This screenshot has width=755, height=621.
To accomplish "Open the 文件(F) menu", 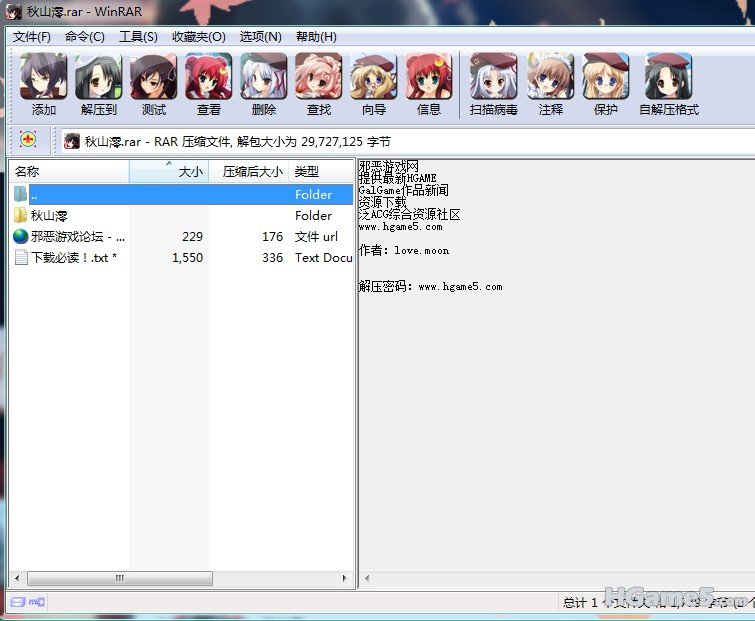I will point(31,37).
